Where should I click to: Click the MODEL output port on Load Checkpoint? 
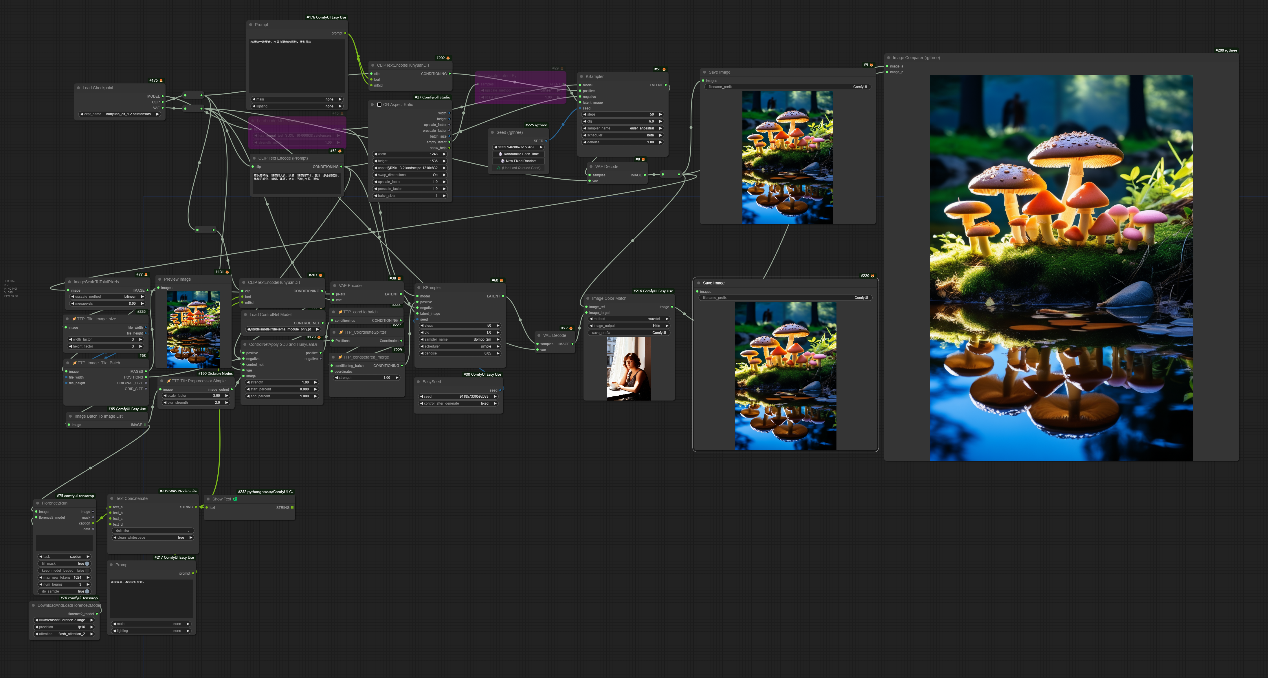pos(163,97)
